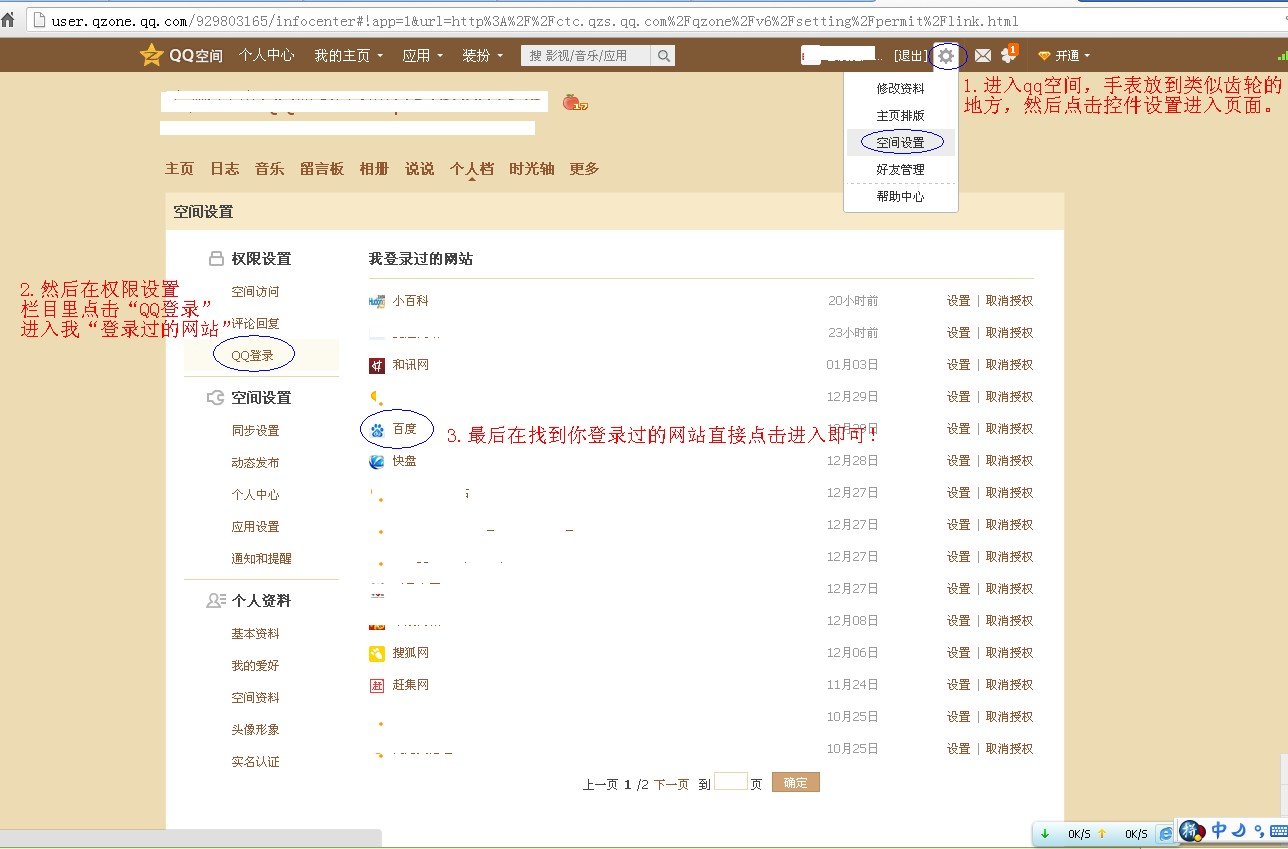Click the 中 input method icon in tray
This screenshot has height=849, width=1288.
(1218, 831)
